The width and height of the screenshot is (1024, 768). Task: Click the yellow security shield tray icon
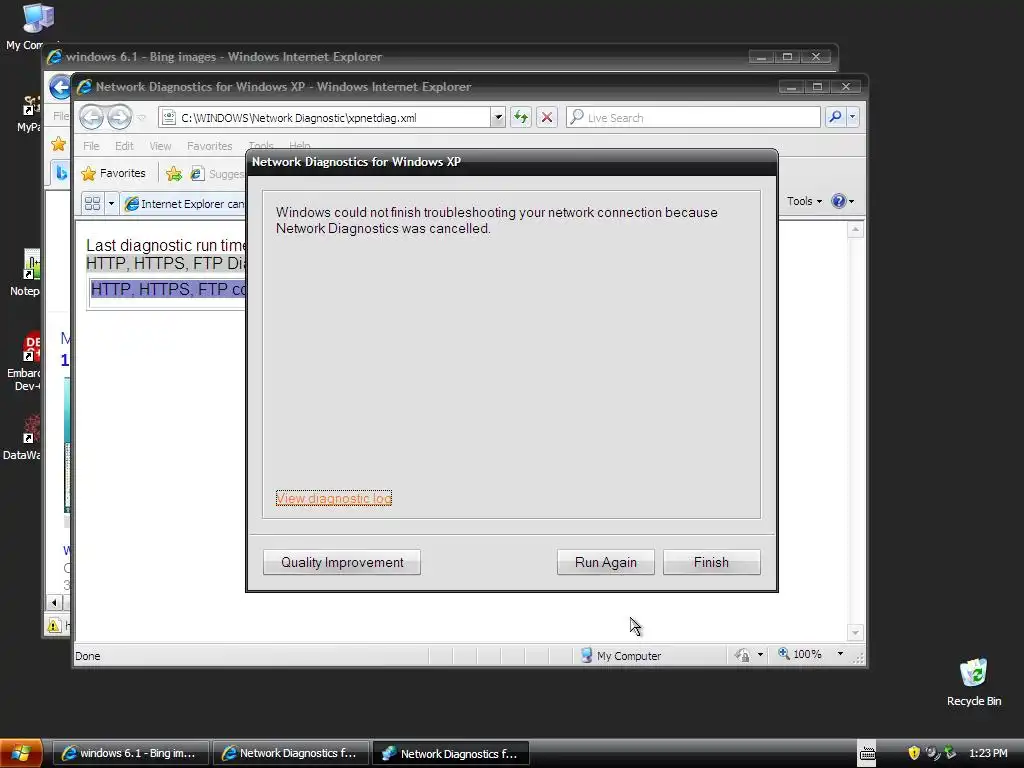pos(914,753)
